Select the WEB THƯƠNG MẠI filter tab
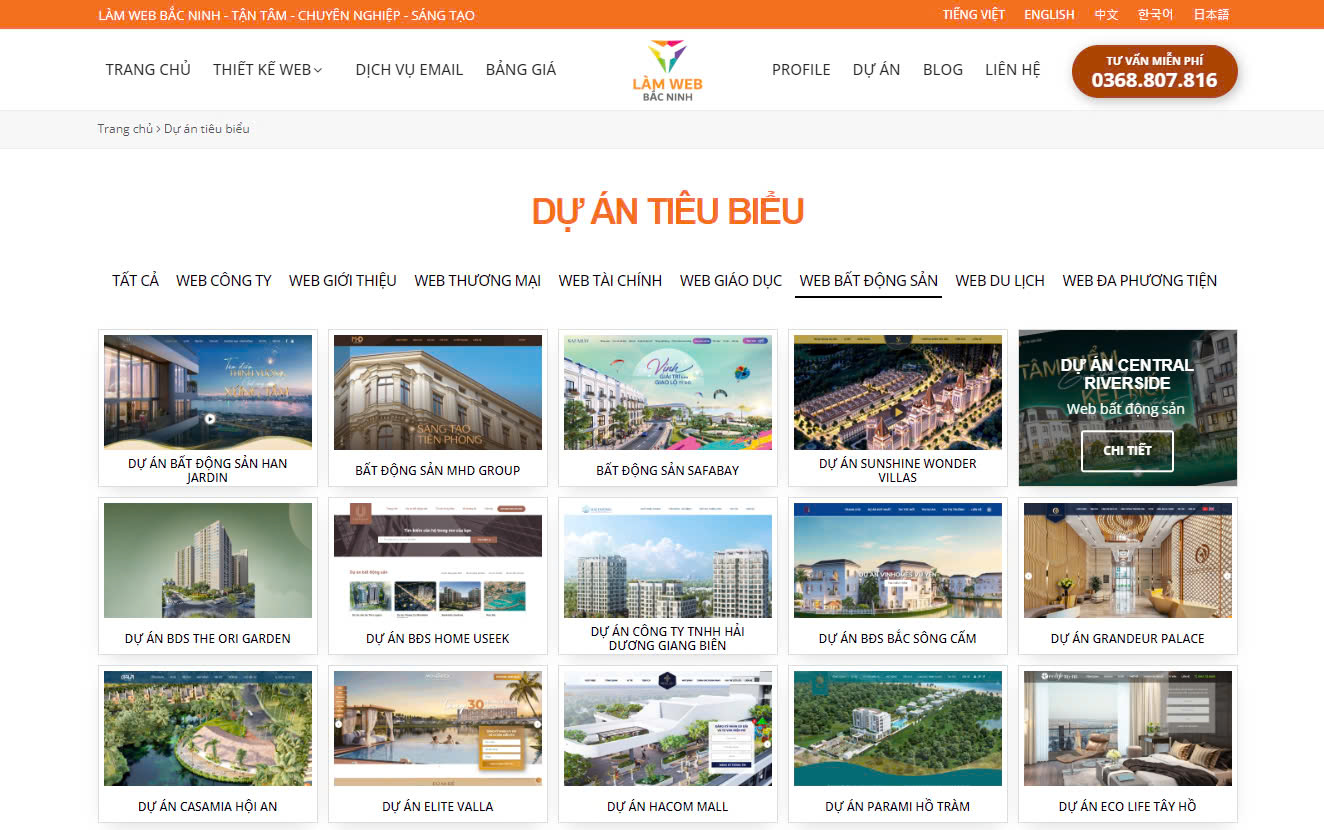1324x830 pixels. click(x=477, y=281)
